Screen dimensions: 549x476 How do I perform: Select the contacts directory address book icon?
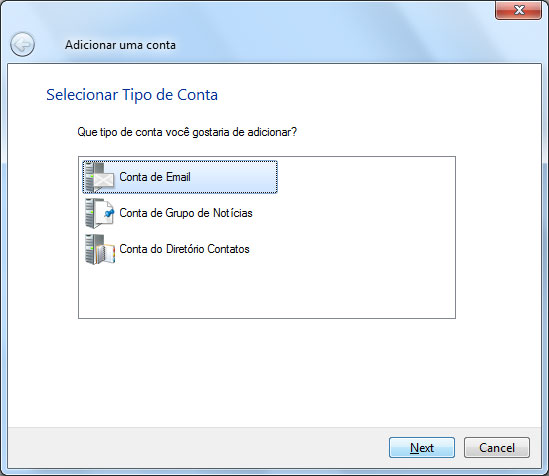click(x=100, y=249)
